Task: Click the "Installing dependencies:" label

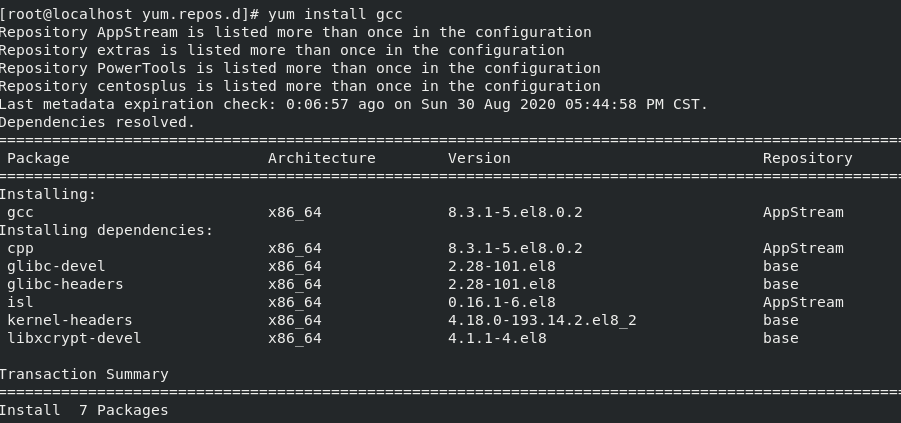Action: [x=106, y=230]
